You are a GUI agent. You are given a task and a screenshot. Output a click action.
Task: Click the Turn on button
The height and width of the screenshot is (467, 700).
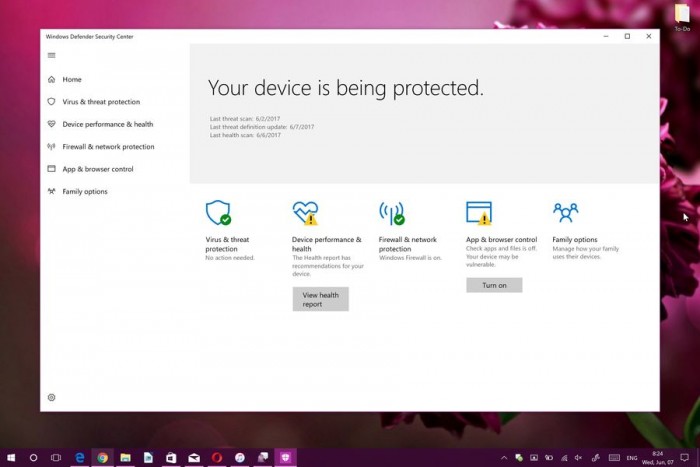[x=494, y=285]
